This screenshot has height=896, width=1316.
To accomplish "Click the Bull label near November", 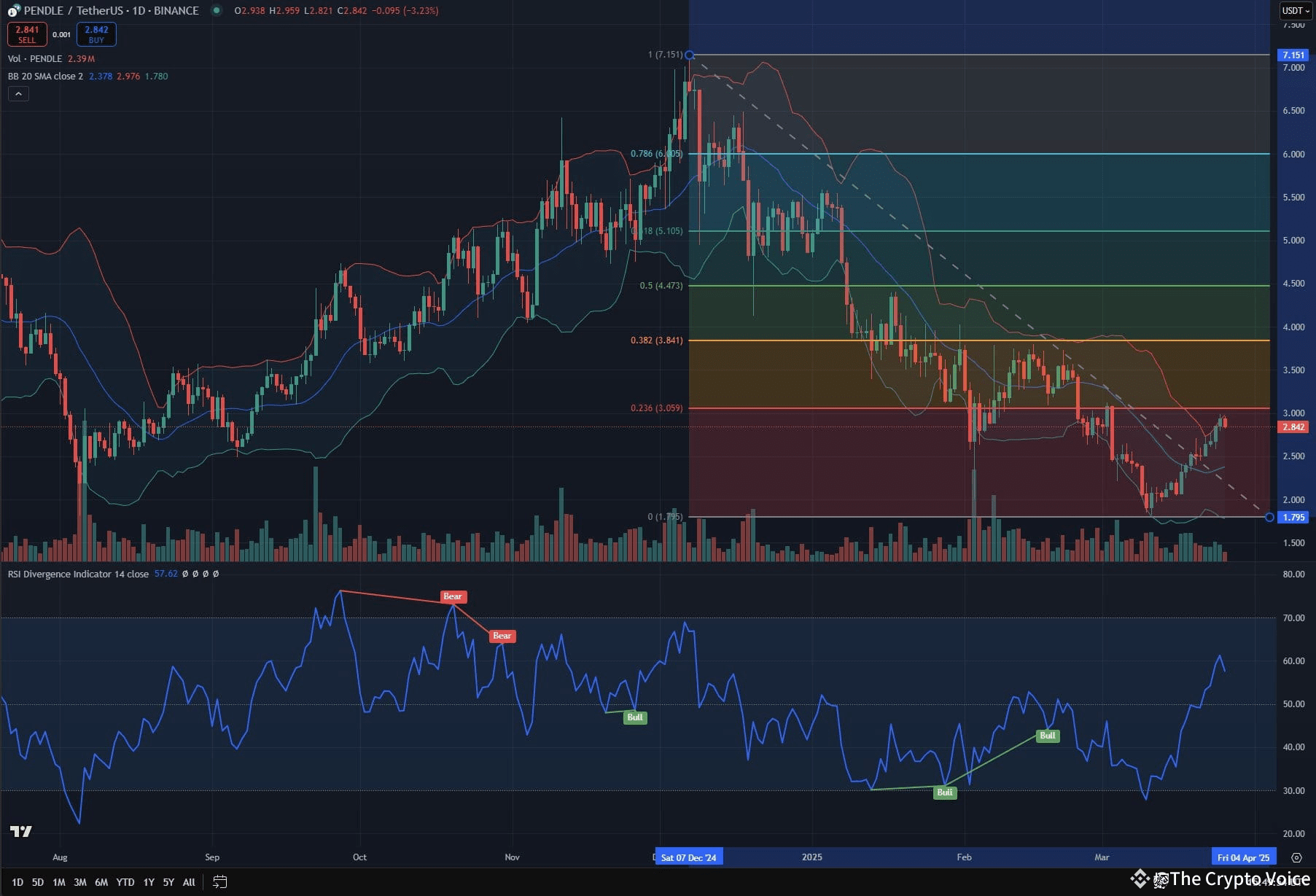I will click(x=635, y=717).
